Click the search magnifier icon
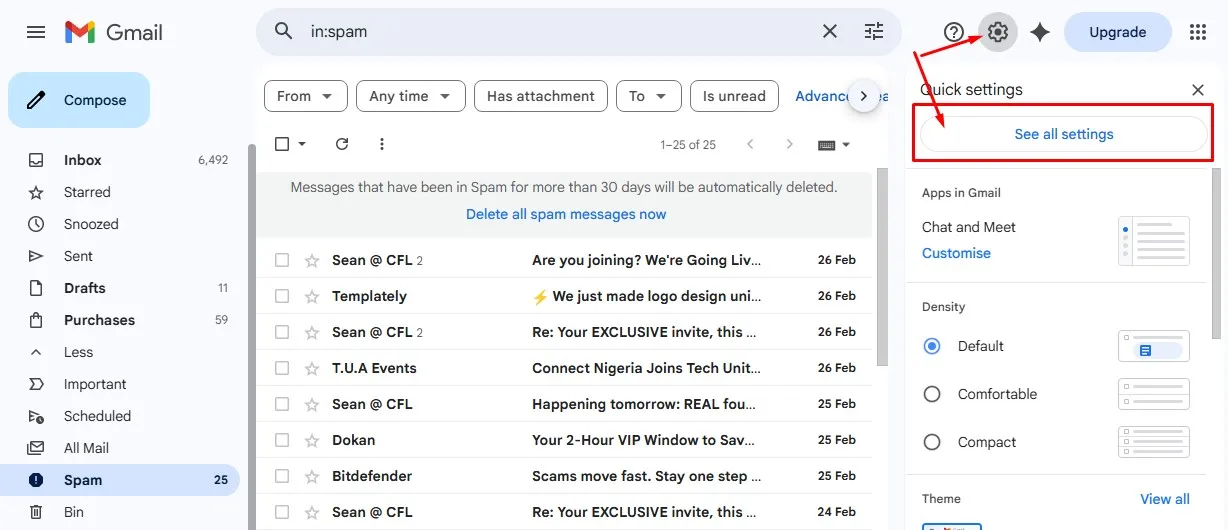1228x530 pixels. click(x=284, y=32)
